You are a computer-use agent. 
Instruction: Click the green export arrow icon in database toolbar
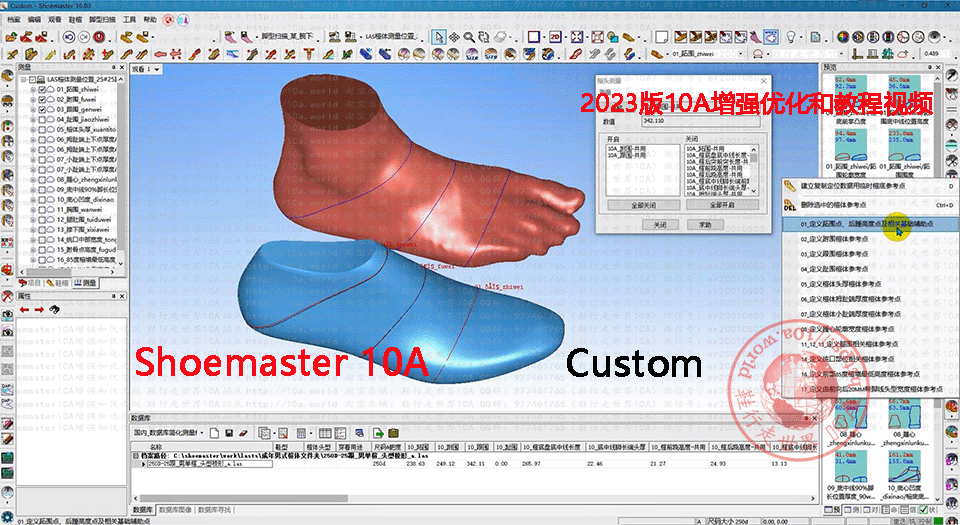click(x=378, y=433)
